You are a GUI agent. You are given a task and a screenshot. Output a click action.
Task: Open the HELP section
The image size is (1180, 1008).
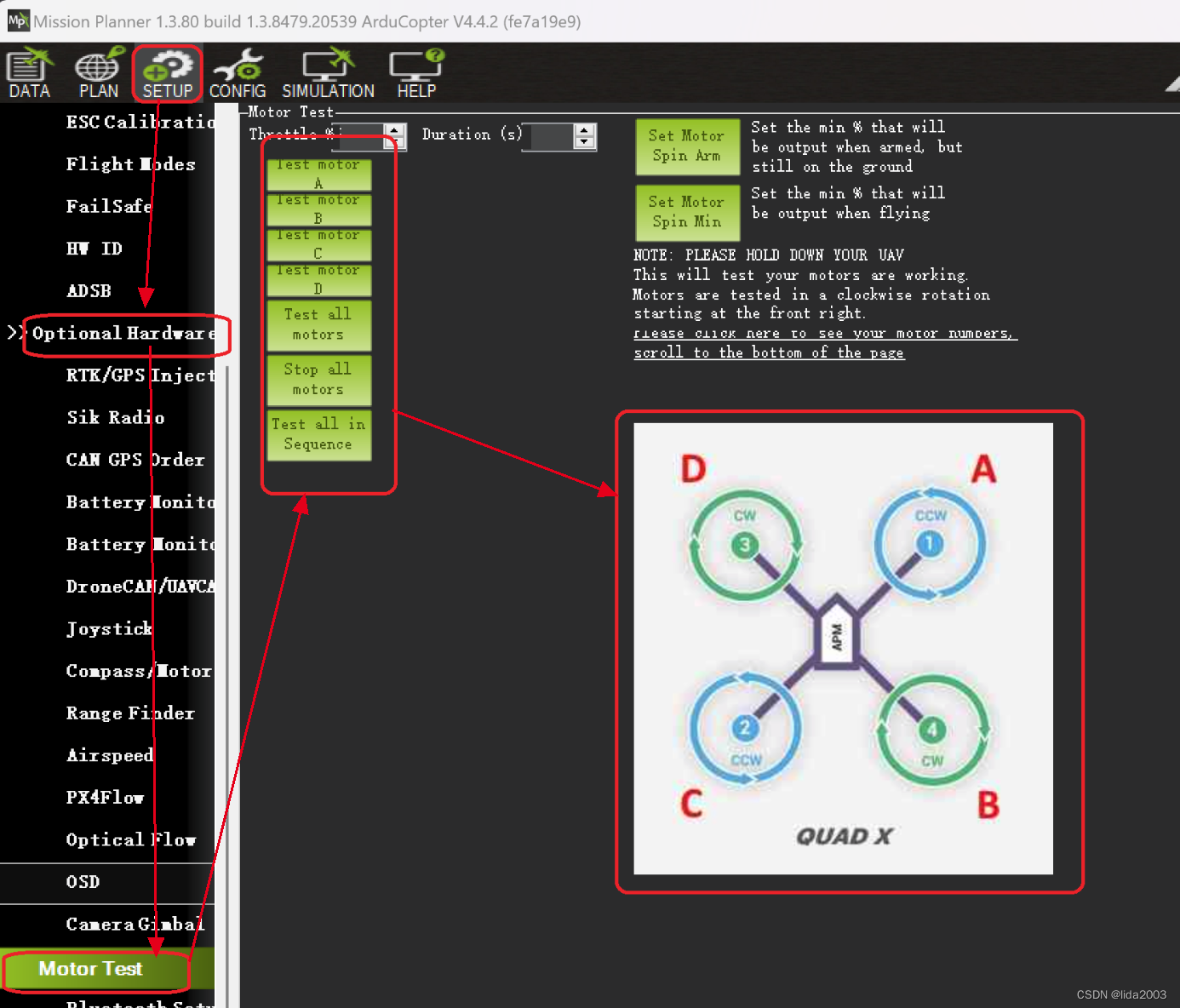(x=416, y=74)
